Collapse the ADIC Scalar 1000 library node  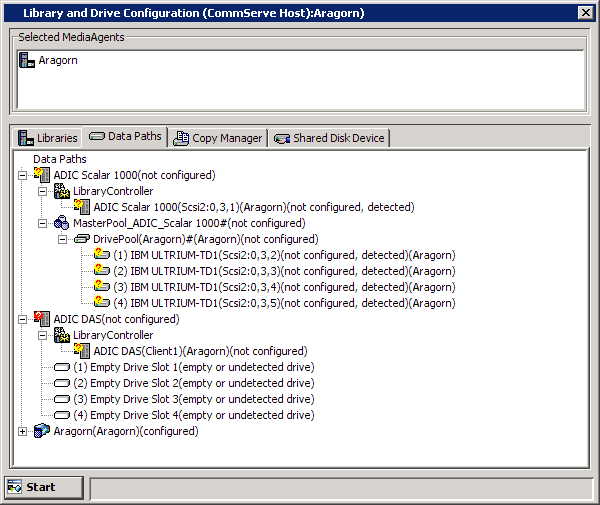(22, 175)
